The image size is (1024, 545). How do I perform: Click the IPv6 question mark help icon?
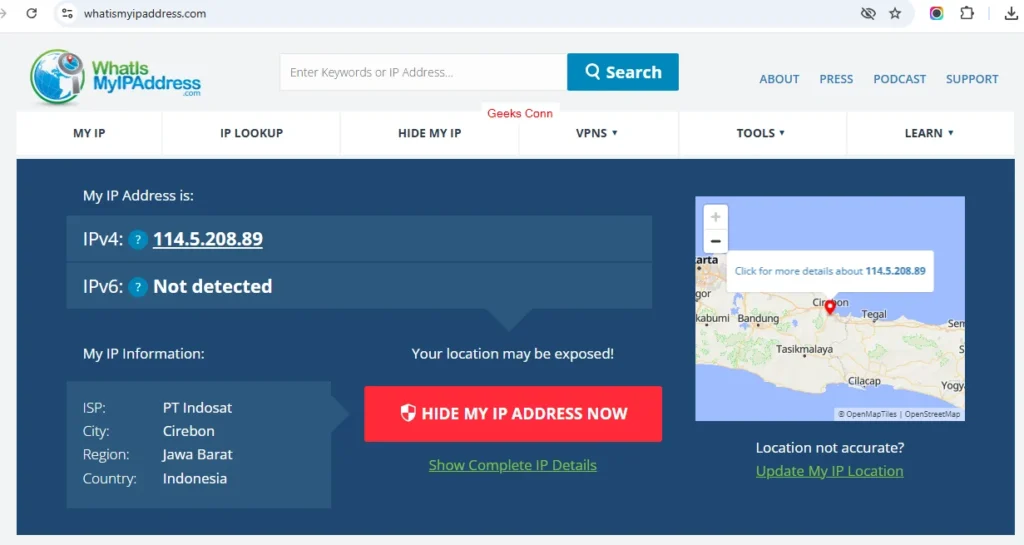[x=138, y=287]
